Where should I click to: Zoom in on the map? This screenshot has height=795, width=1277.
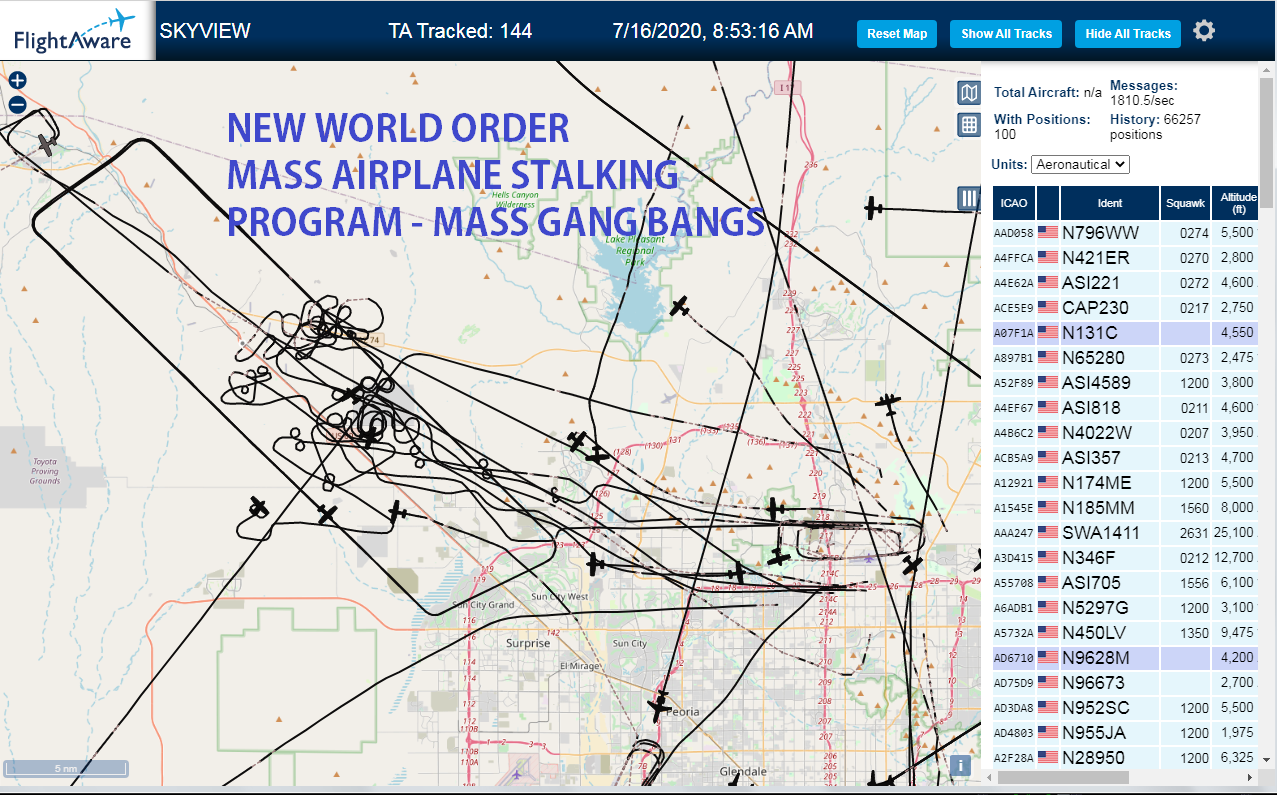(x=17, y=81)
